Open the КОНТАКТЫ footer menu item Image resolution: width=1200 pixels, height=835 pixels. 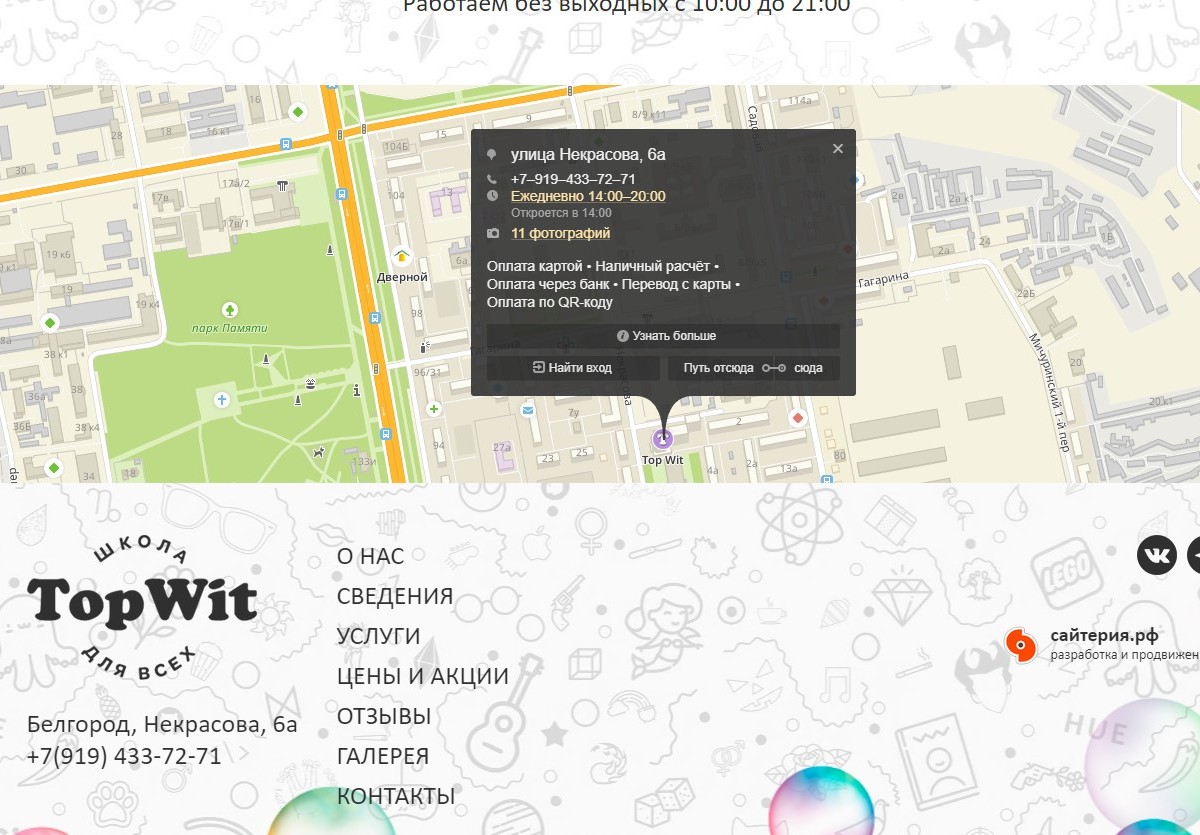click(x=396, y=796)
